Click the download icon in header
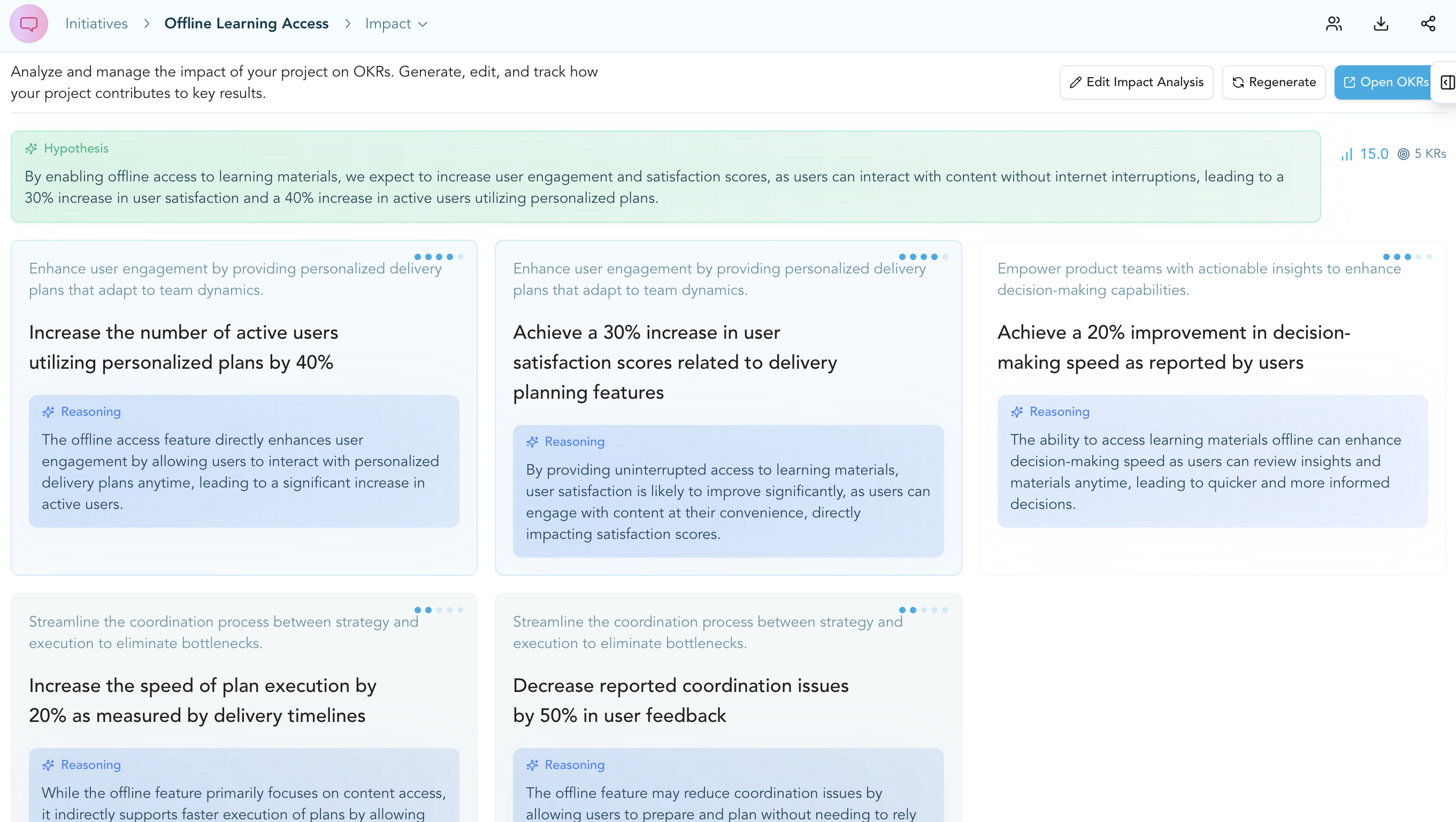This screenshot has height=822, width=1456. pyautogui.click(x=1381, y=24)
